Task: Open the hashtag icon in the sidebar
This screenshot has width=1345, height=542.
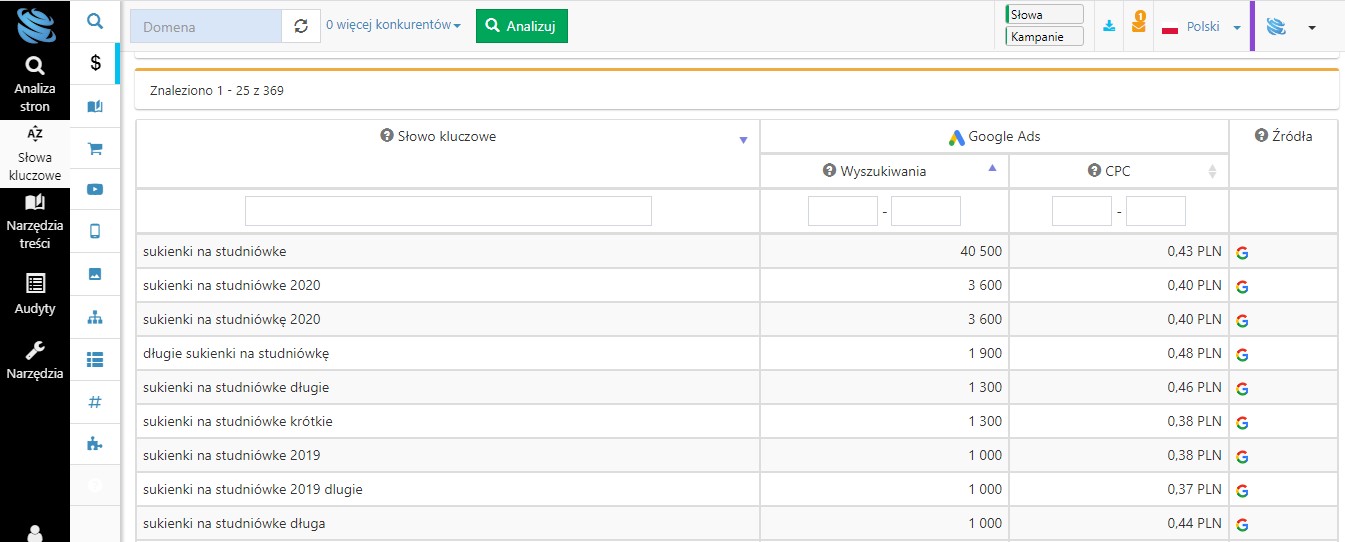Action: pos(95,401)
